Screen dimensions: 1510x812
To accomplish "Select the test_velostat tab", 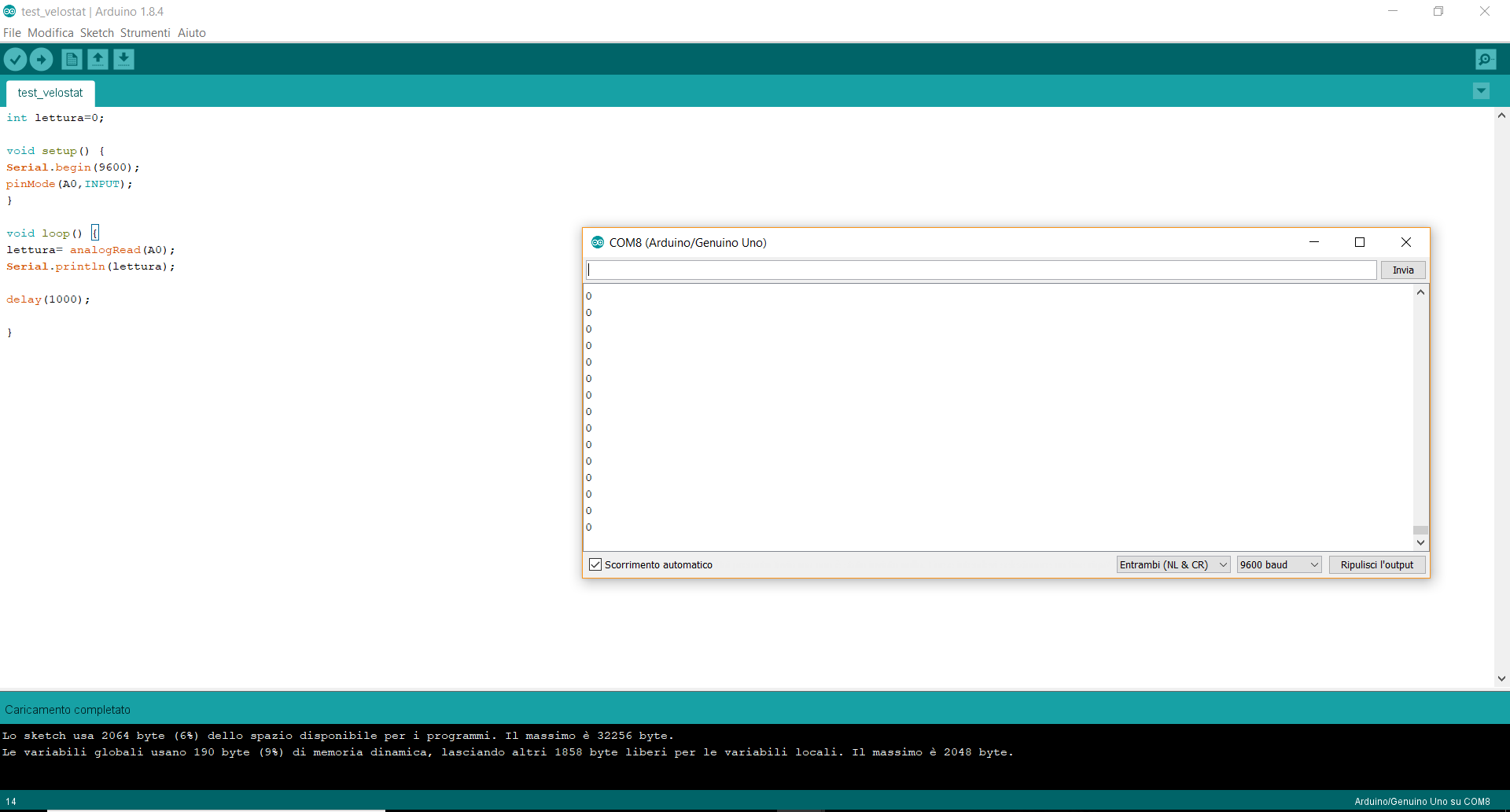I will (x=50, y=93).
